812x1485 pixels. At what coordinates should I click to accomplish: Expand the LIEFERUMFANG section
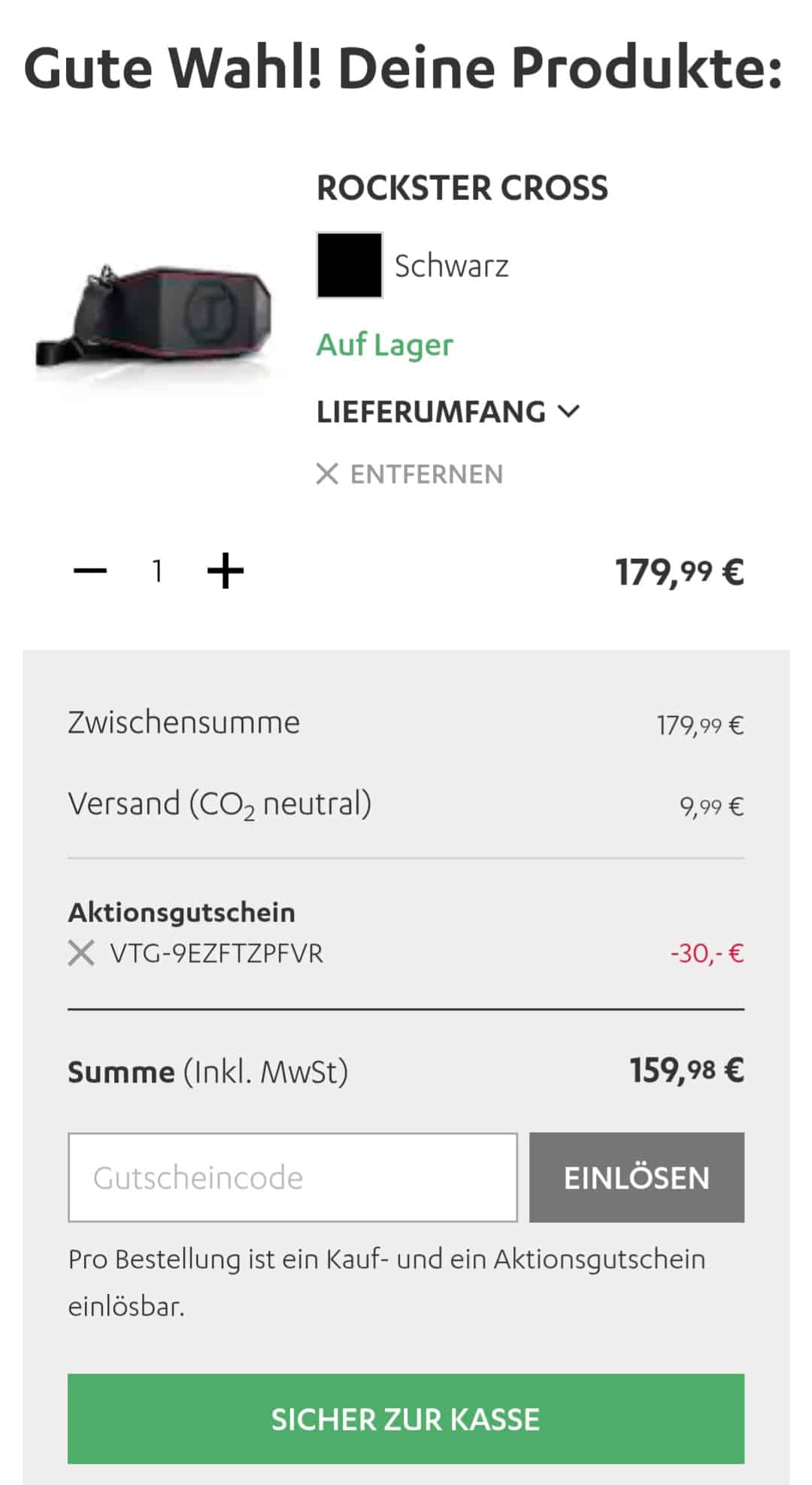(x=448, y=411)
